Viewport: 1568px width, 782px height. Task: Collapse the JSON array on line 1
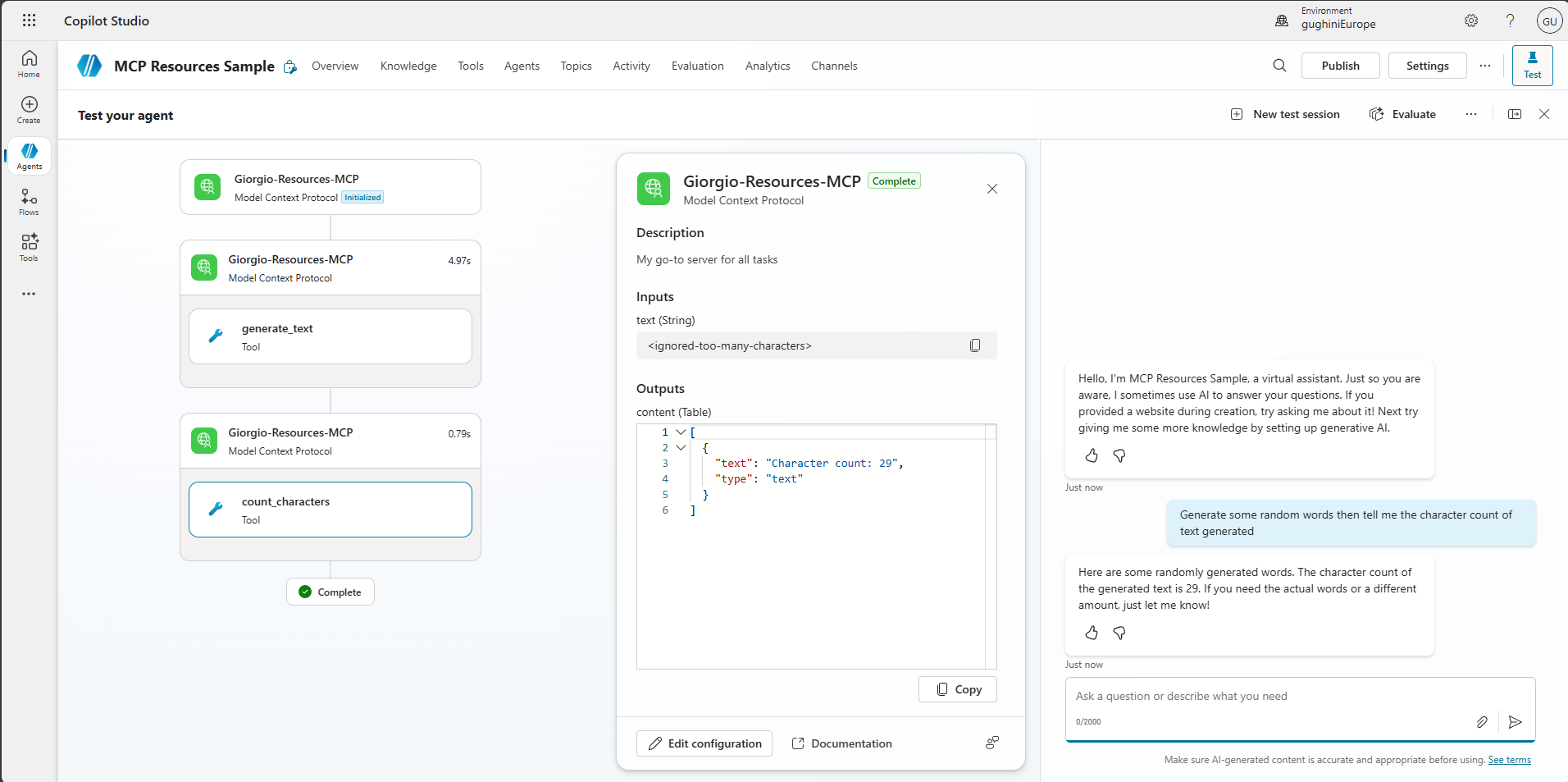tap(681, 432)
